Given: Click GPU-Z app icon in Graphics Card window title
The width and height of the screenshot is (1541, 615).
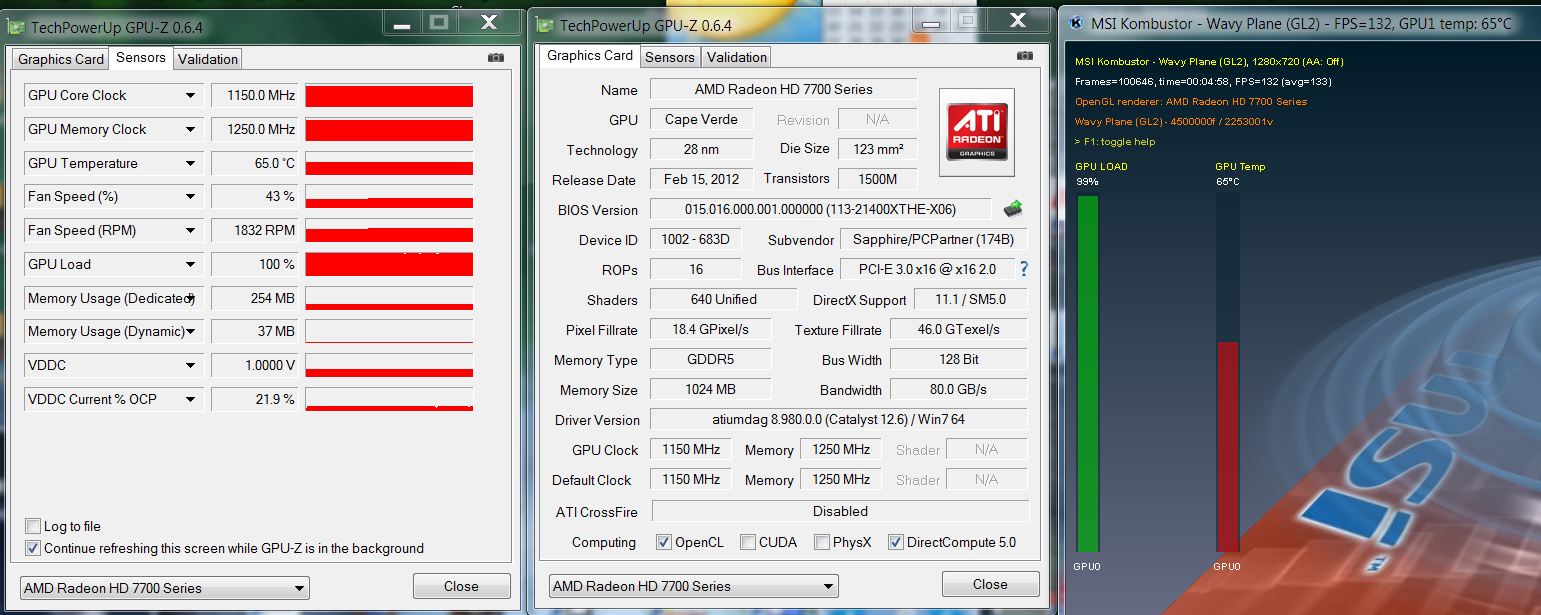Looking at the screenshot, I should pos(546,25).
